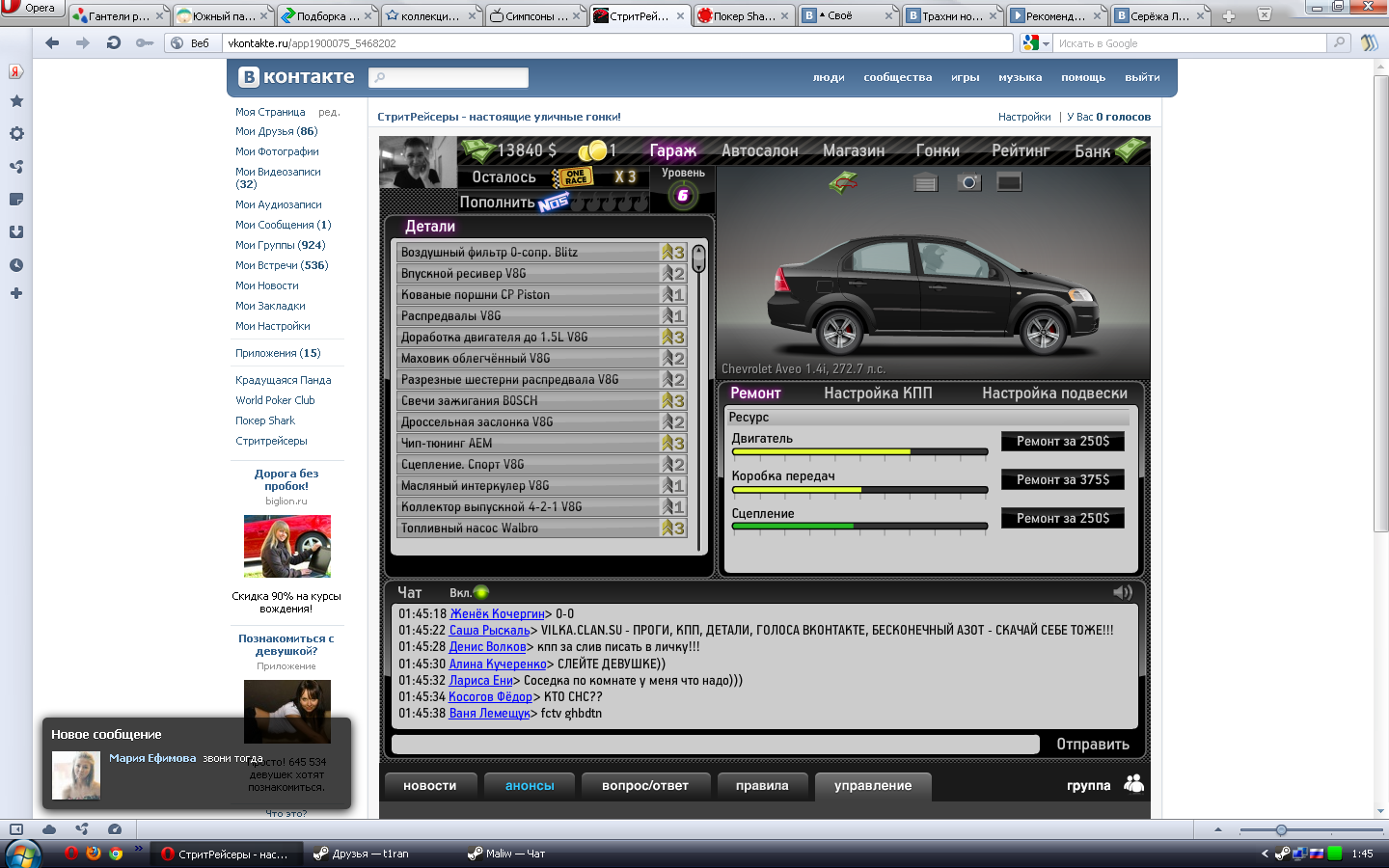The image size is (1389, 868).
Task: Go forward with browser forward arrow
Action: coord(83,42)
